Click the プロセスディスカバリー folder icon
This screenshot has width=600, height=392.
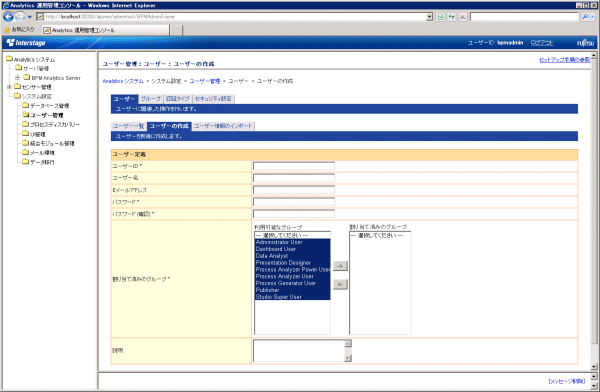[x=26, y=124]
